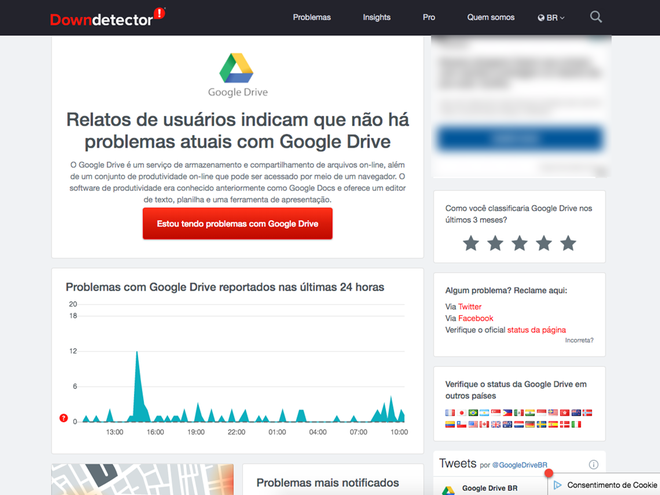The image size is (660, 495).
Task: Select the India flag
Action: pos(530,412)
